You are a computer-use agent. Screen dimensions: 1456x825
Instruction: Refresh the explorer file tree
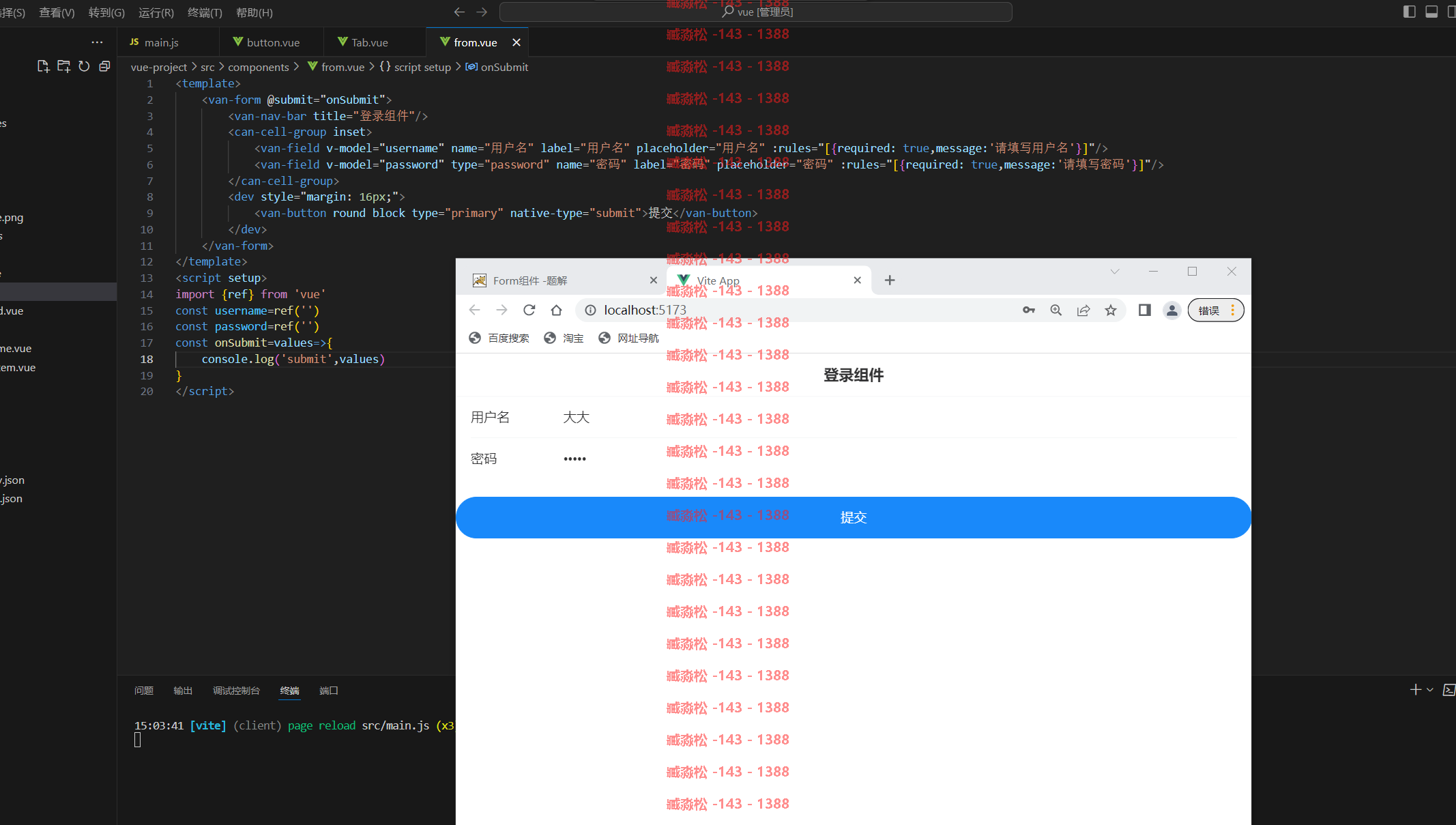84,66
